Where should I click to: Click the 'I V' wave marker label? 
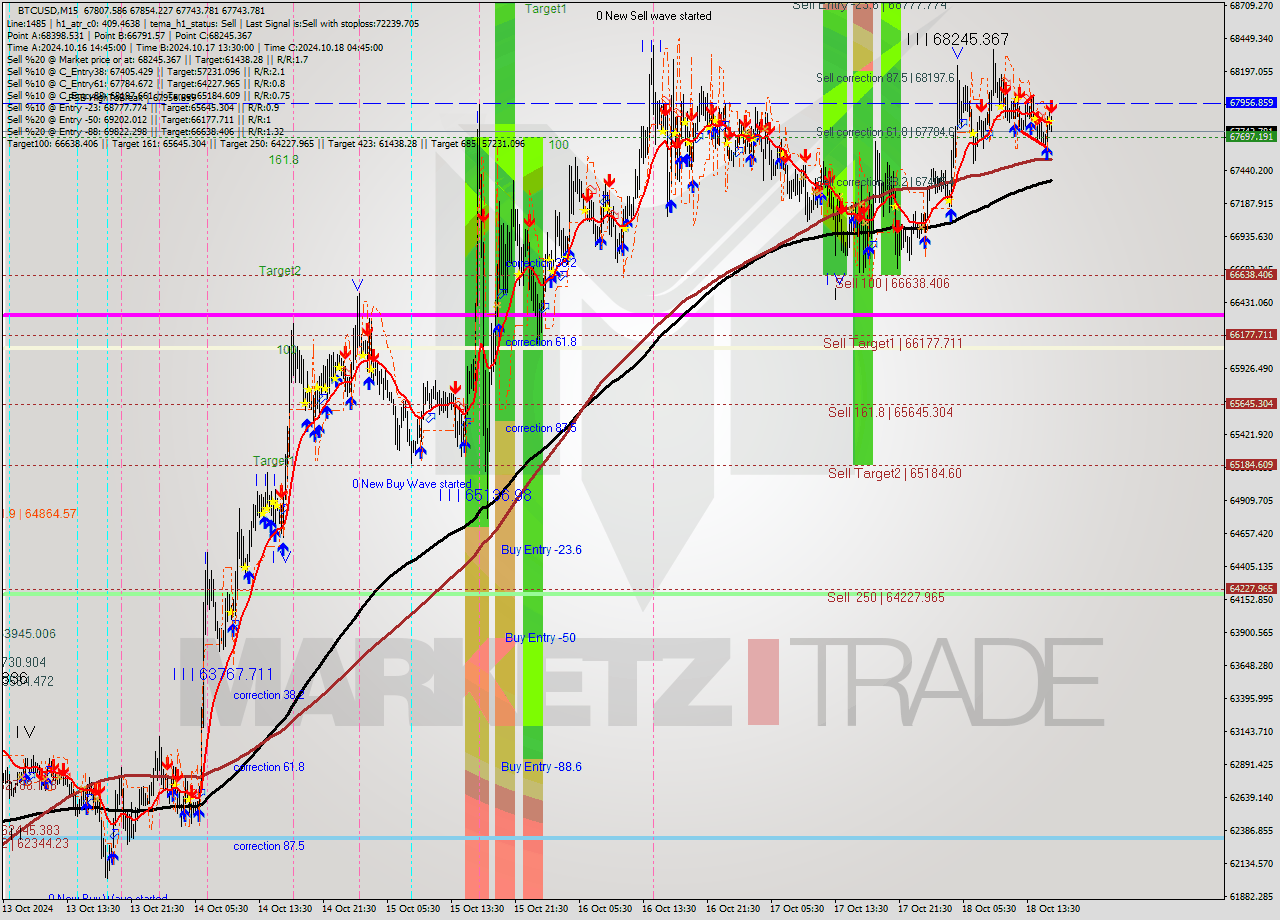[24, 733]
